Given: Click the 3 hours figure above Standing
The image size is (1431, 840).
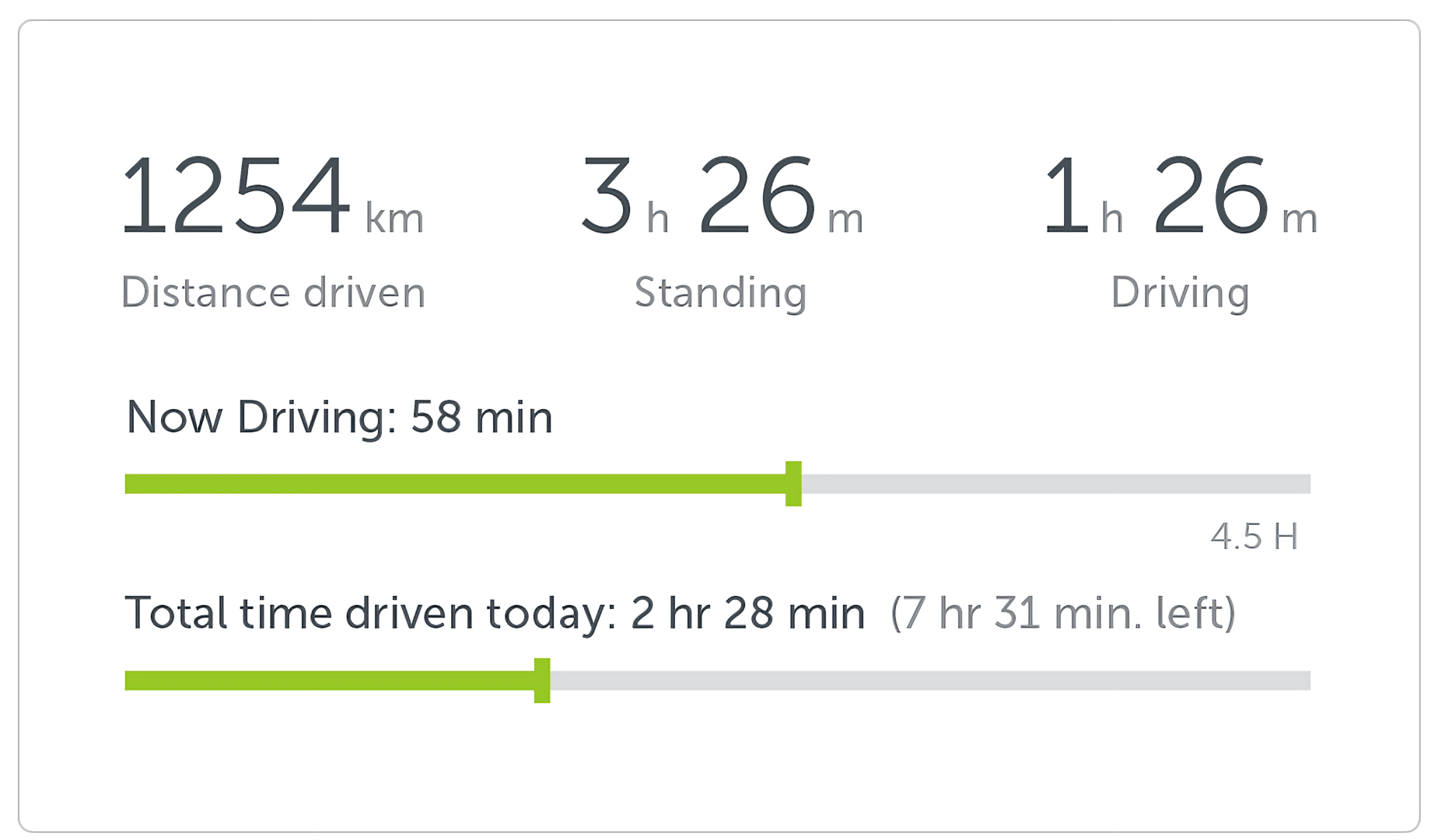Looking at the screenshot, I should coord(607,194).
